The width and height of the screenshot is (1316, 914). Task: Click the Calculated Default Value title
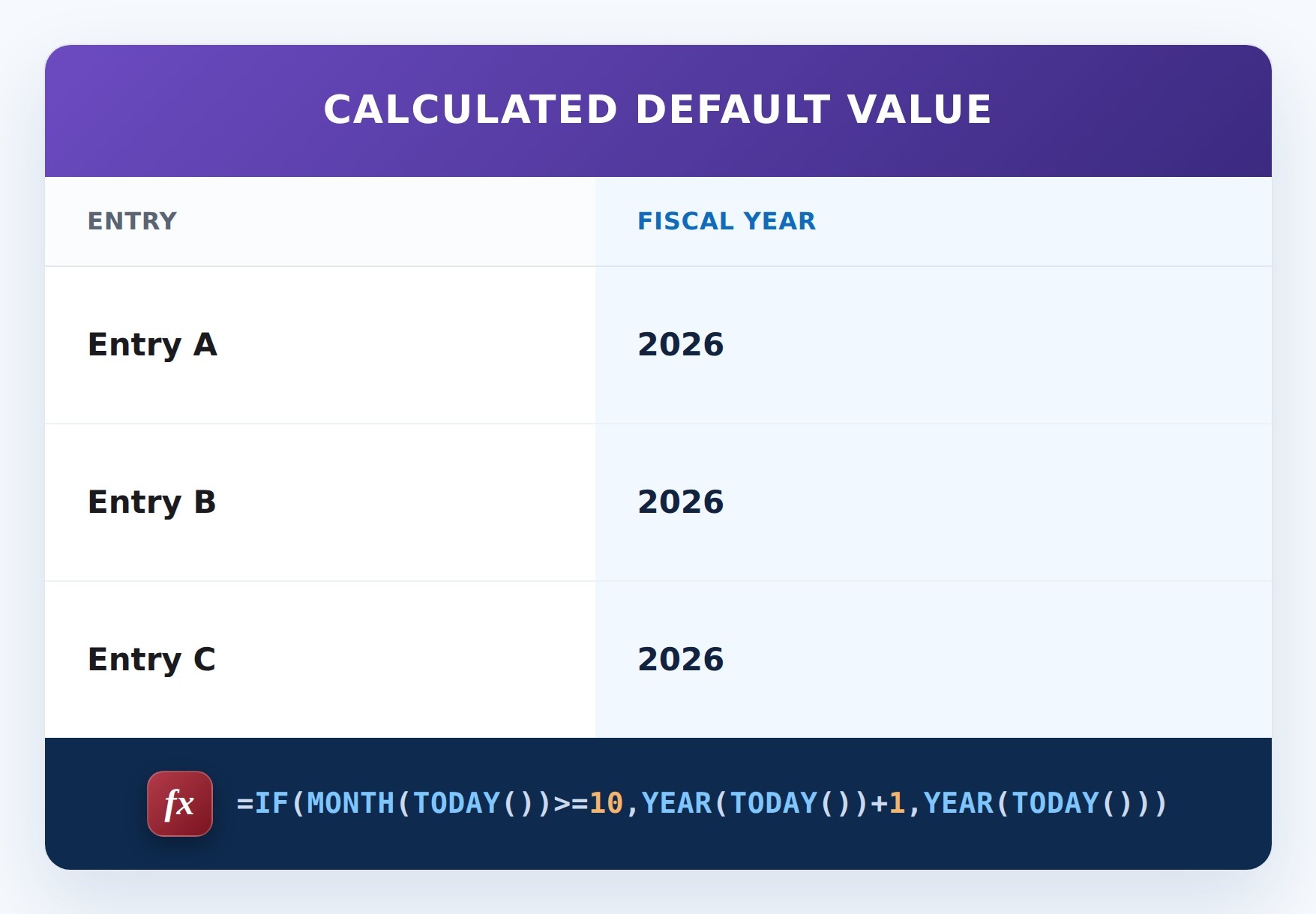pos(658,109)
